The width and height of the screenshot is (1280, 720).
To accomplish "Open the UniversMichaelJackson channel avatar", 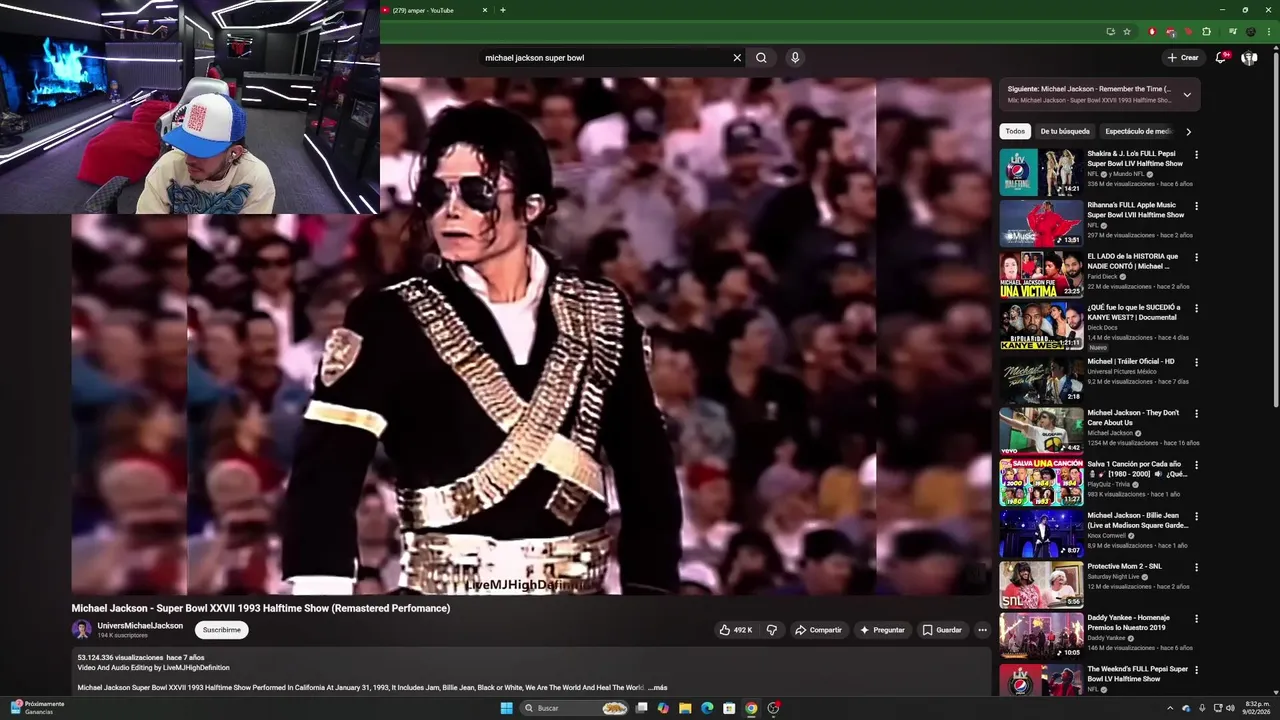I will coord(81,630).
